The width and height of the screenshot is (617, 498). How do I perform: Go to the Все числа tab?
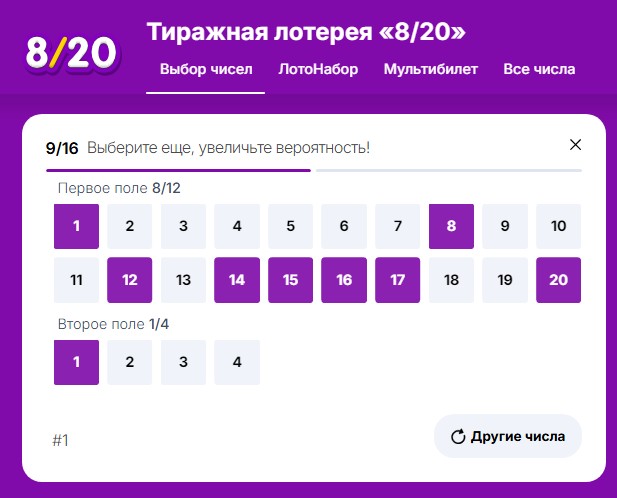point(539,69)
